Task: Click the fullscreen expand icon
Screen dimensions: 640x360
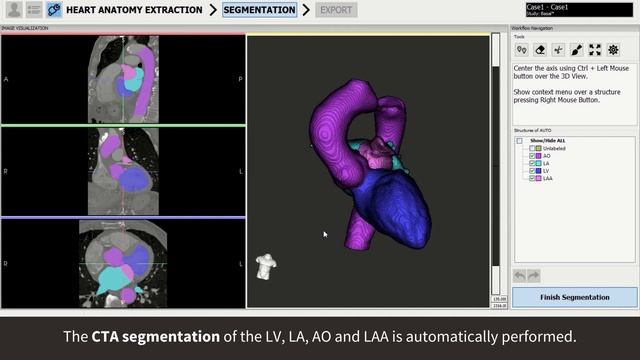Action: tap(595, 50)
